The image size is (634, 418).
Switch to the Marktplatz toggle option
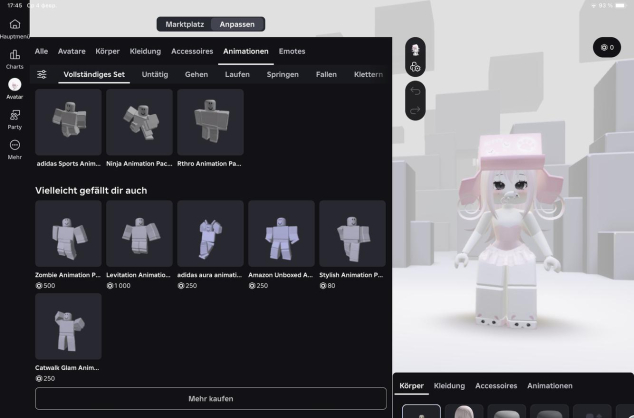184,23
